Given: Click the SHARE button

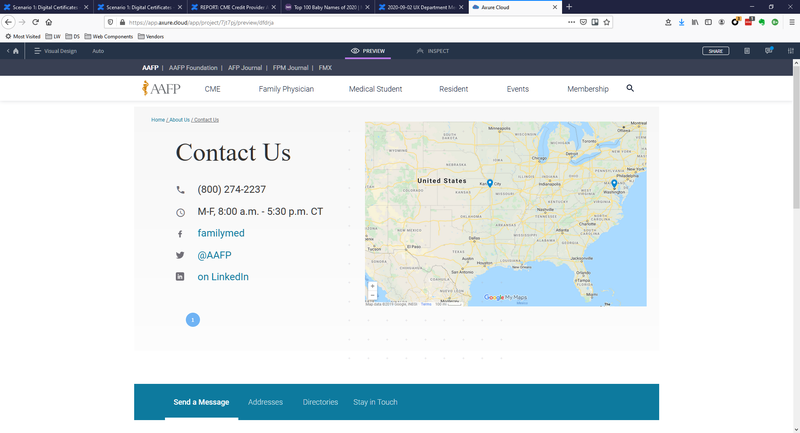Looking at the screenshot, I should point(715,51).
